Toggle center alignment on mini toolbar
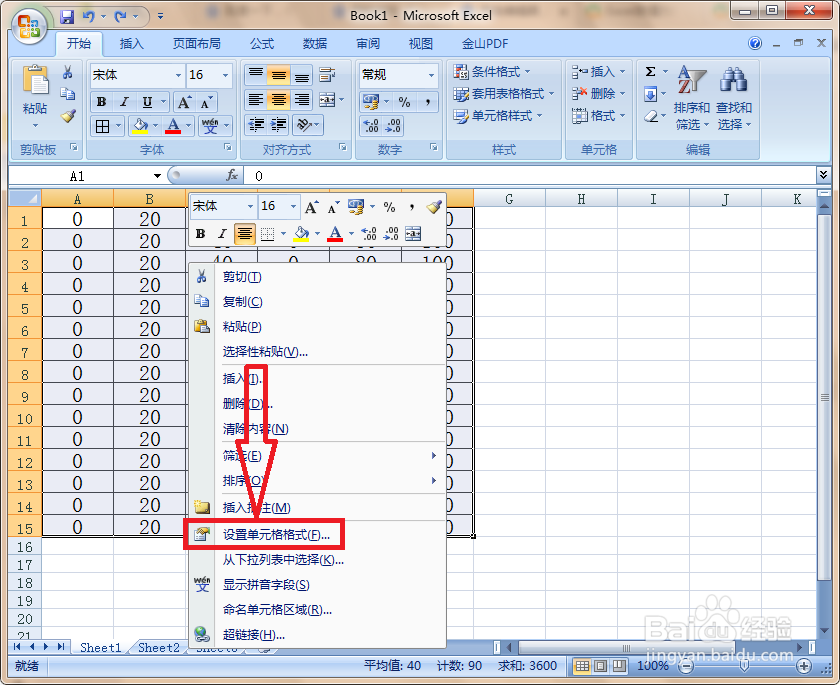The height and width of the screenshot is (685, 840). 244,234
